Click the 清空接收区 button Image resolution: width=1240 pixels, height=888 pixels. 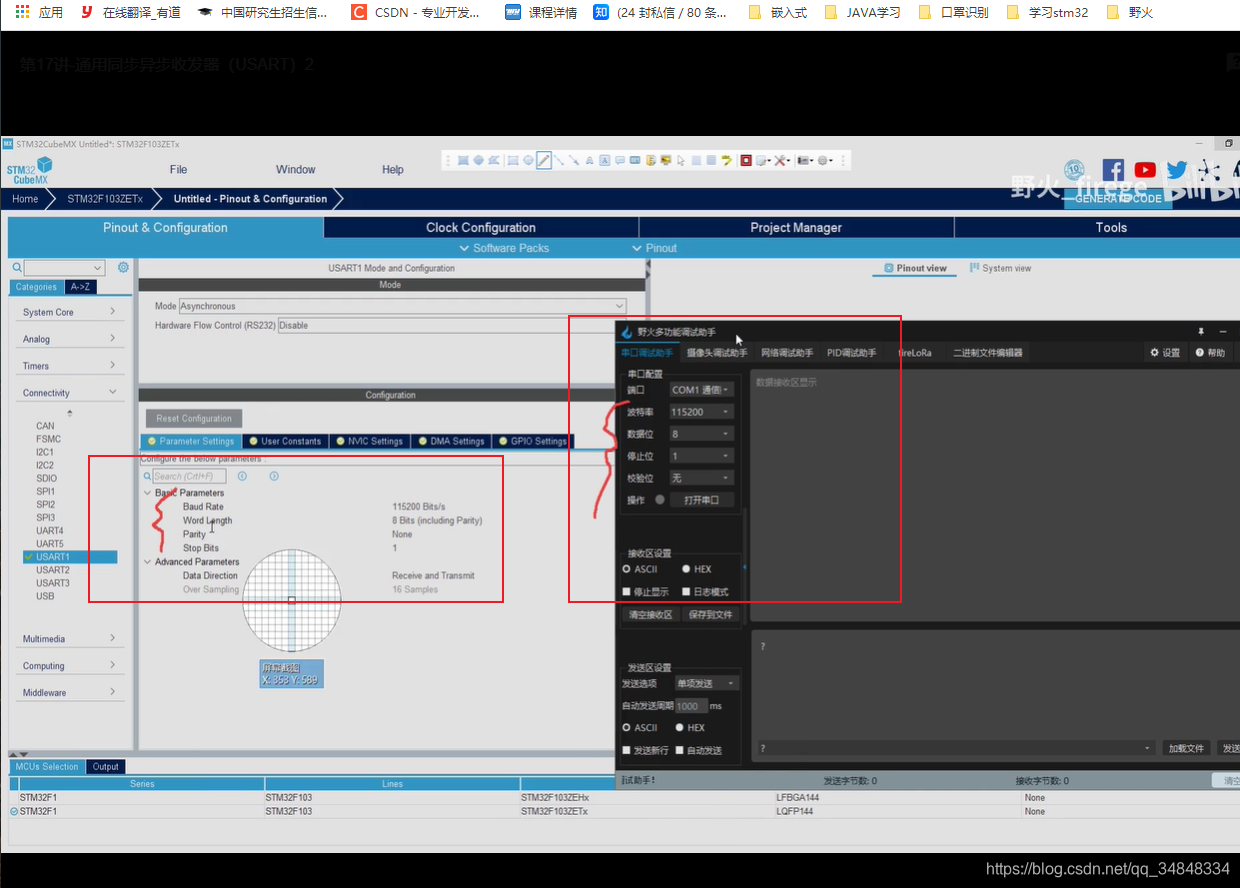[x=651, y=615]
